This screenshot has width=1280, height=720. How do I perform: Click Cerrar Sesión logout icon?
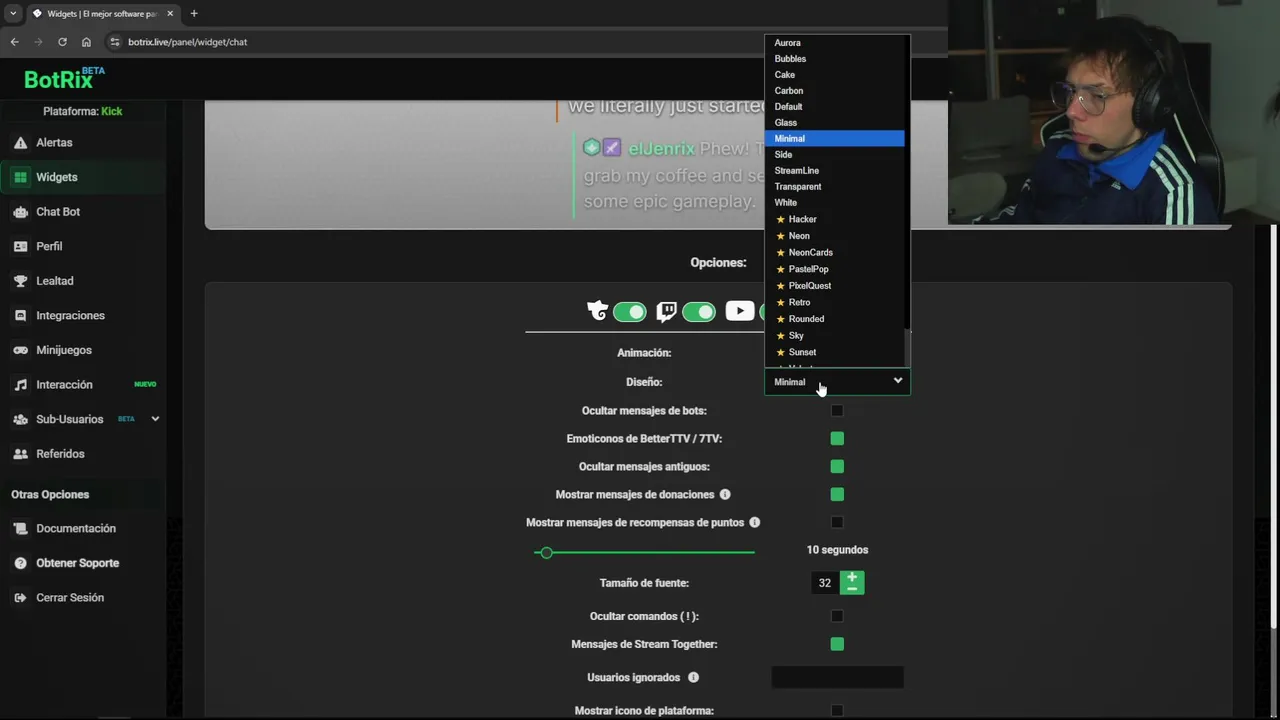(20, 598)
